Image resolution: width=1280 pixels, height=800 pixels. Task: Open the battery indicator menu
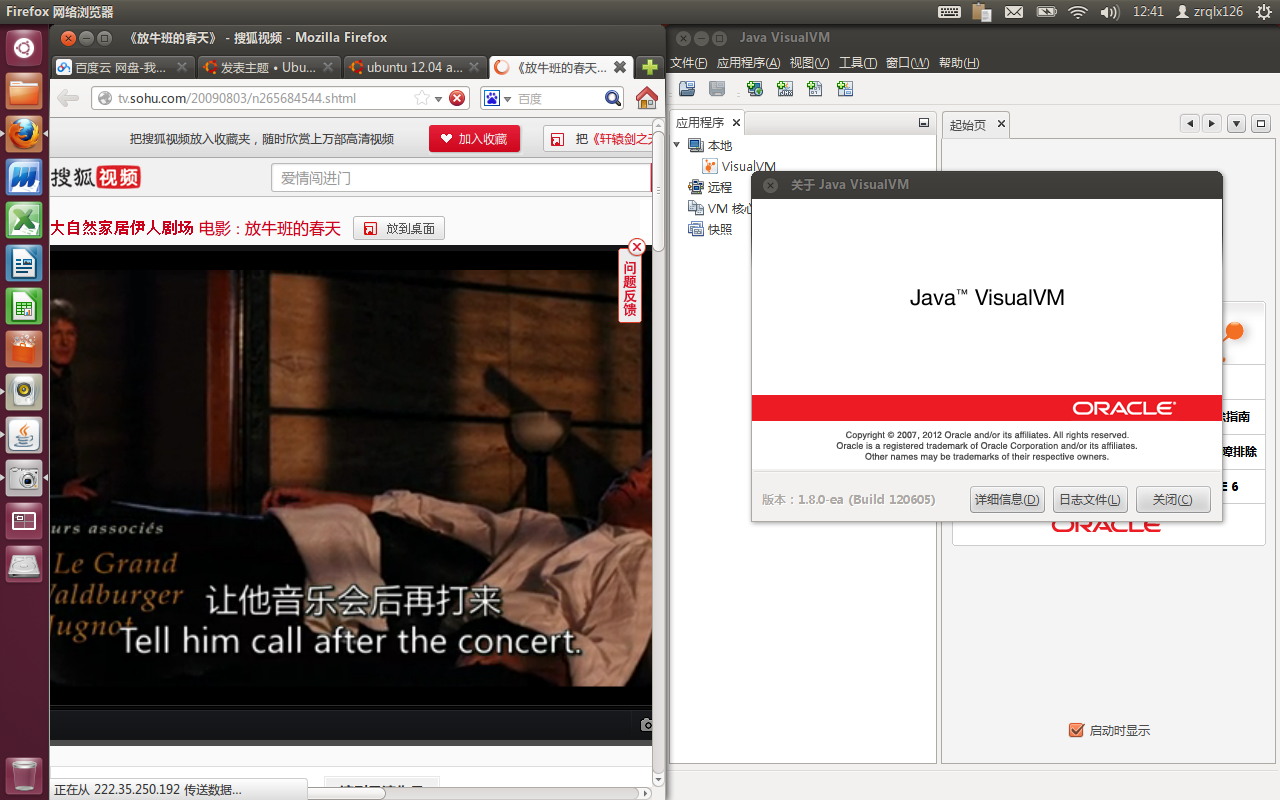(x=1046, y=12)
